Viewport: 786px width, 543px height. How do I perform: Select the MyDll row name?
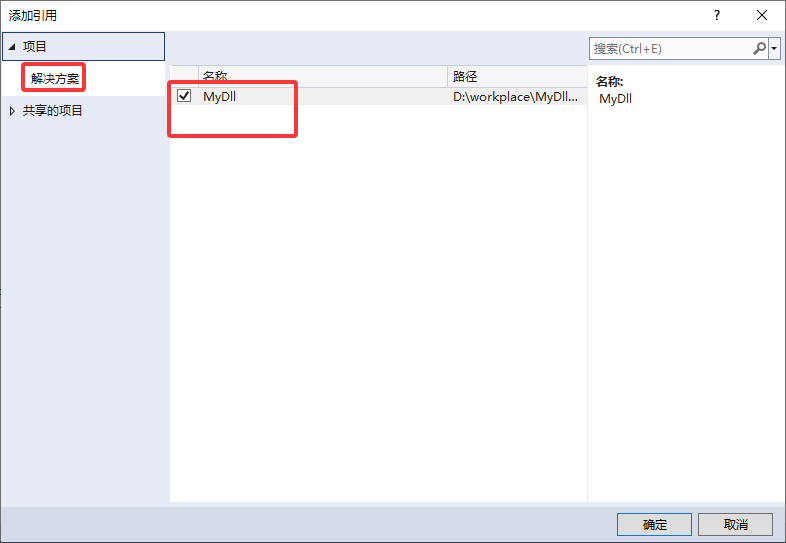point(220,96)
